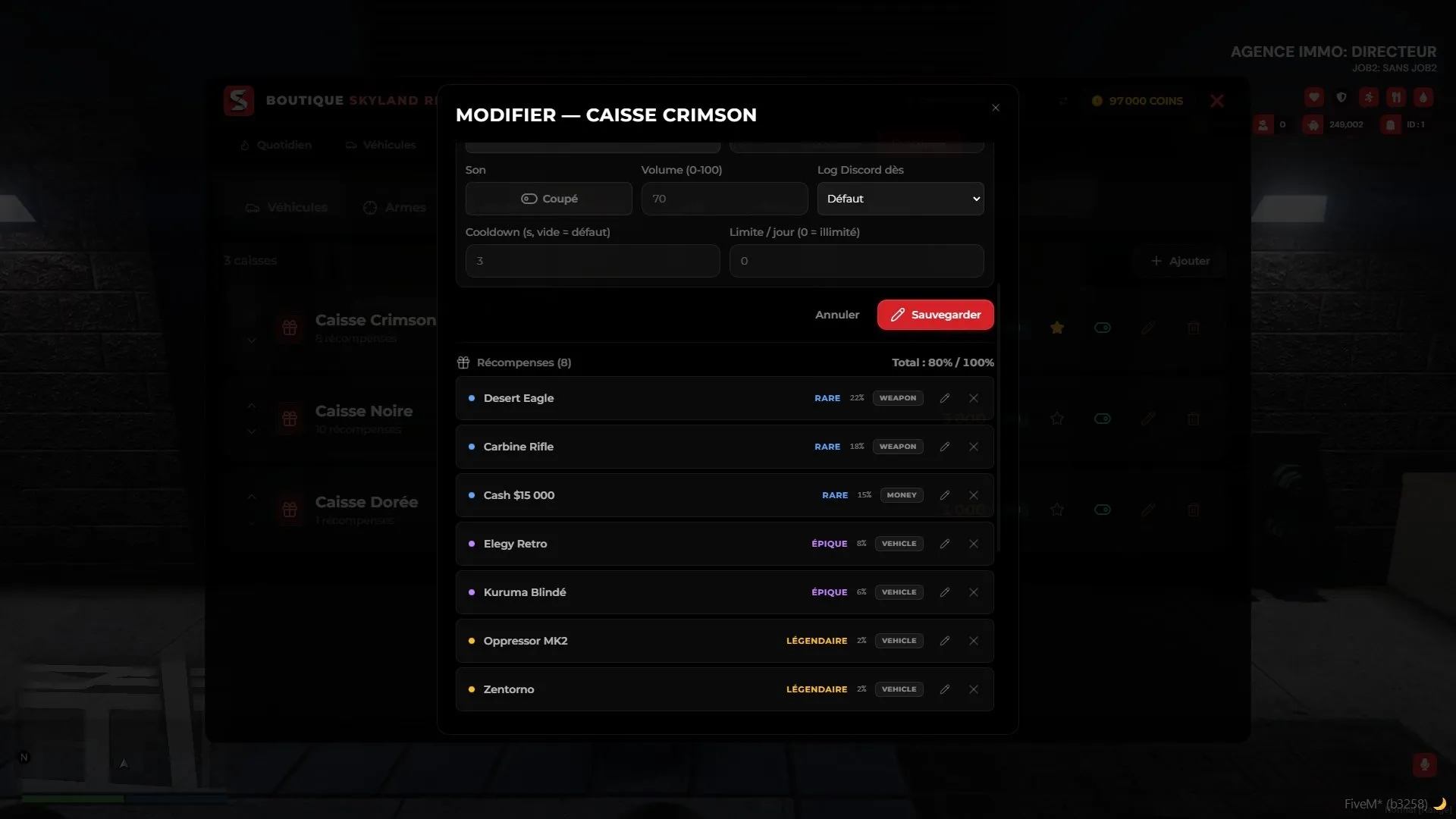Remove the Elegy Retro reward

974,544
